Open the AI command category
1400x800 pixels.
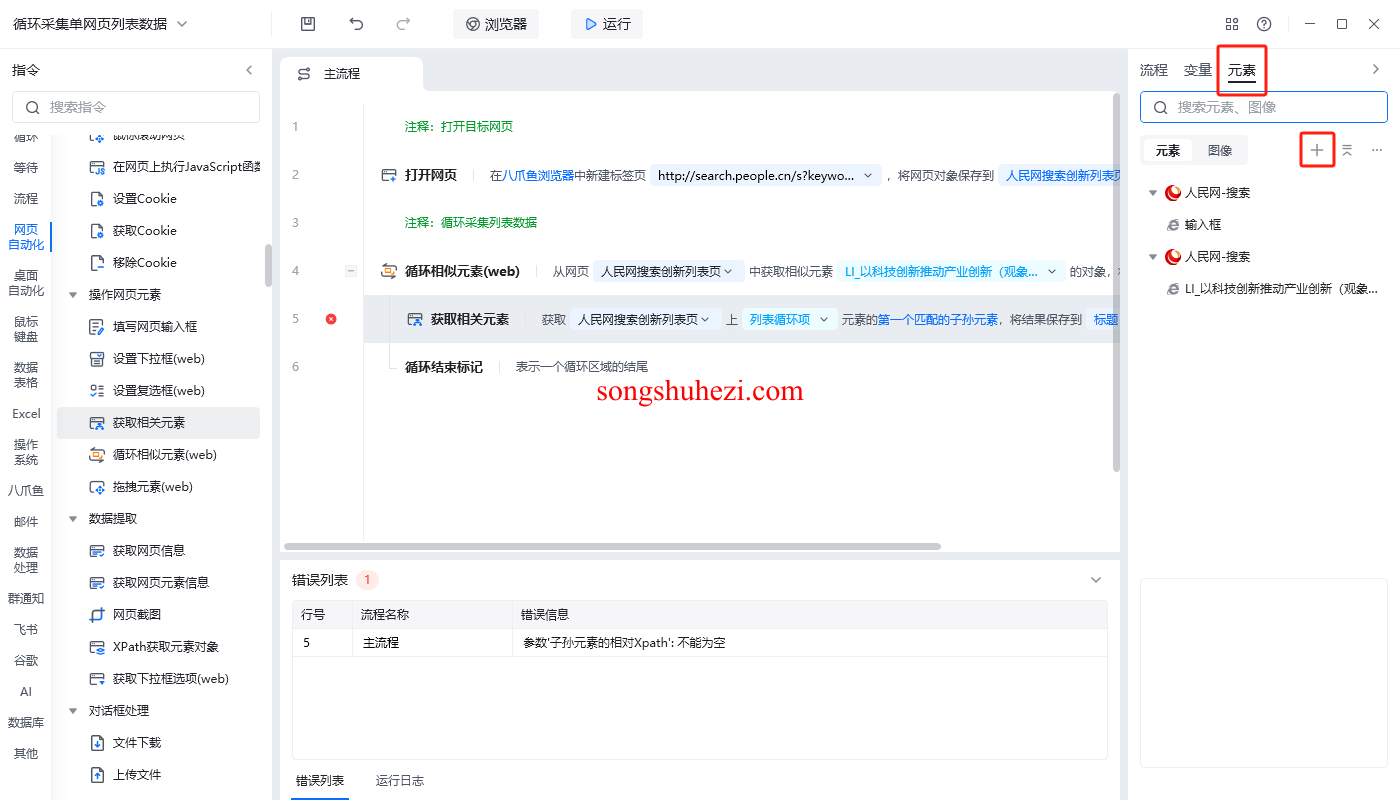26,691
